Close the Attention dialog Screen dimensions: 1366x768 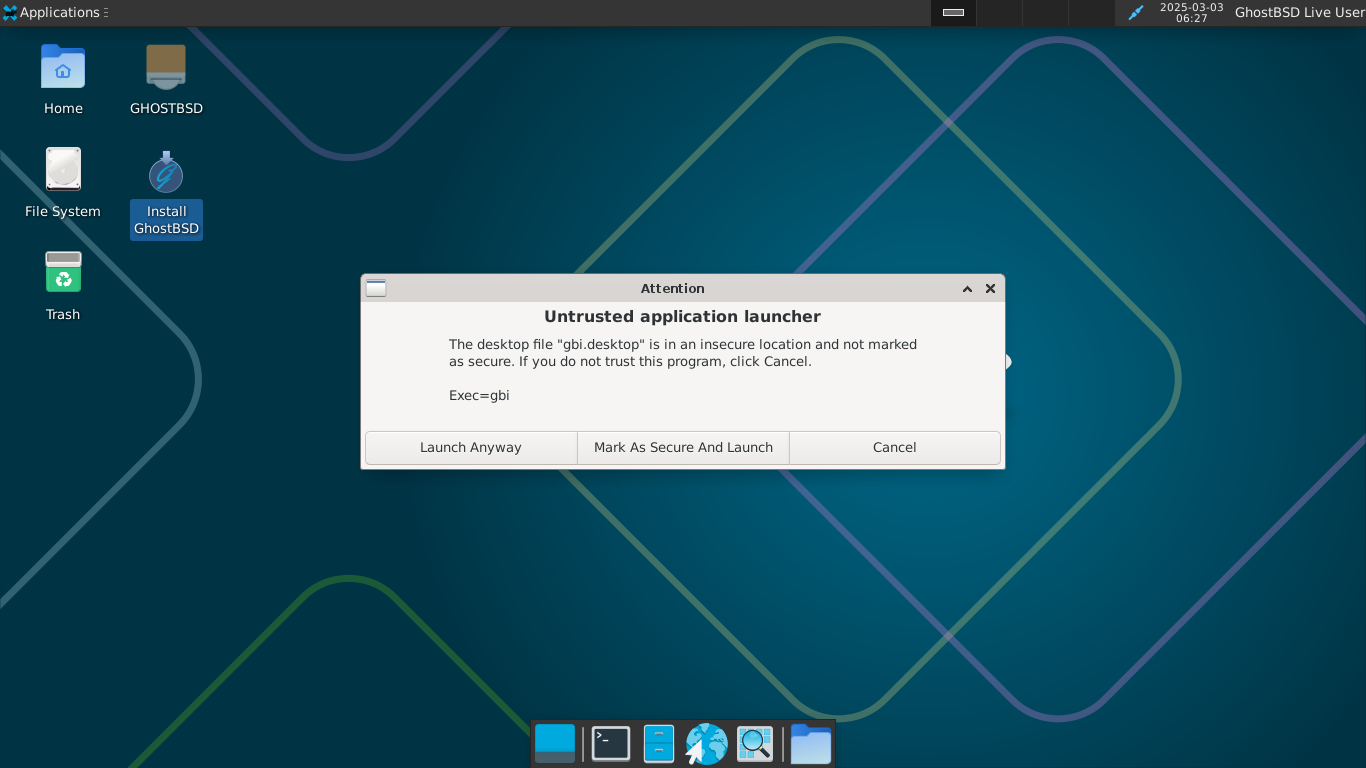coord(990,288)
